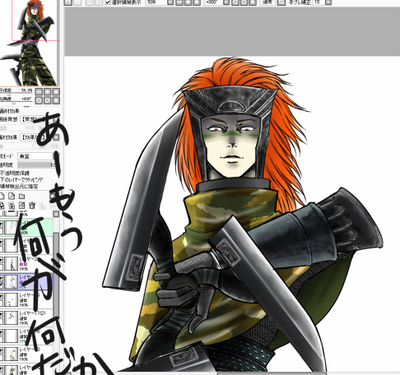The image size is (400, 375).
Task: Reset the zoom level in navigator panel
Action: [x=56, y=92]
